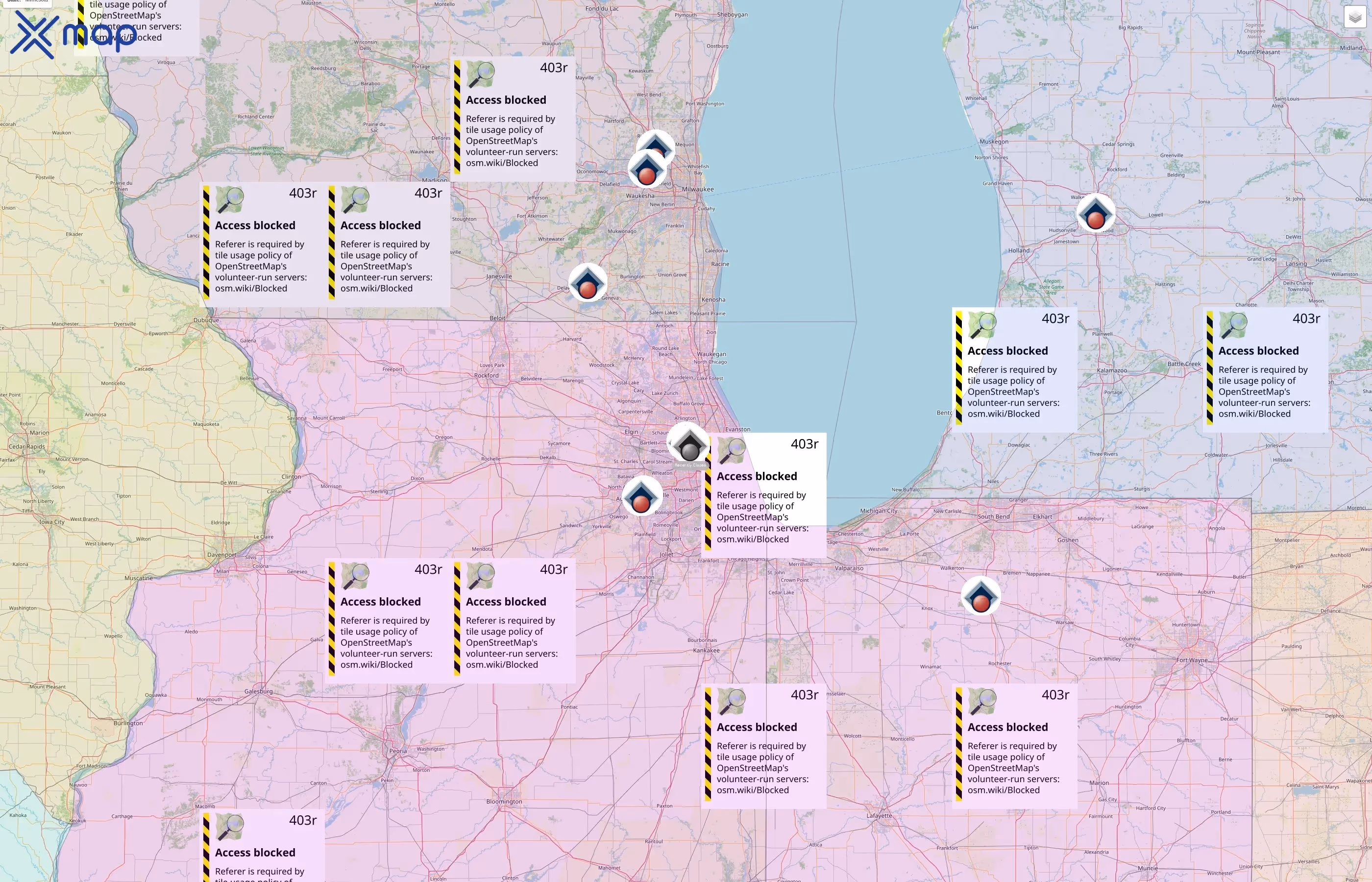1372x882 pixels.
Task: Click the Michigan City label
Action: (x=879, y=511)
